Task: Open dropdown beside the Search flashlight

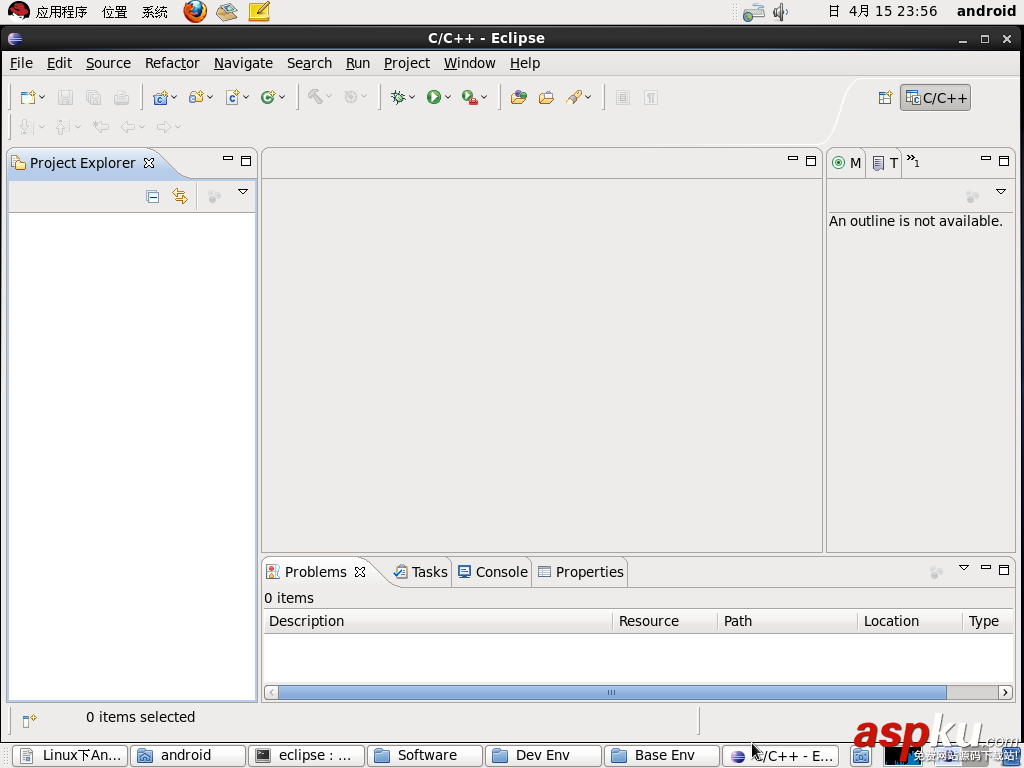Action: (588, 97)
